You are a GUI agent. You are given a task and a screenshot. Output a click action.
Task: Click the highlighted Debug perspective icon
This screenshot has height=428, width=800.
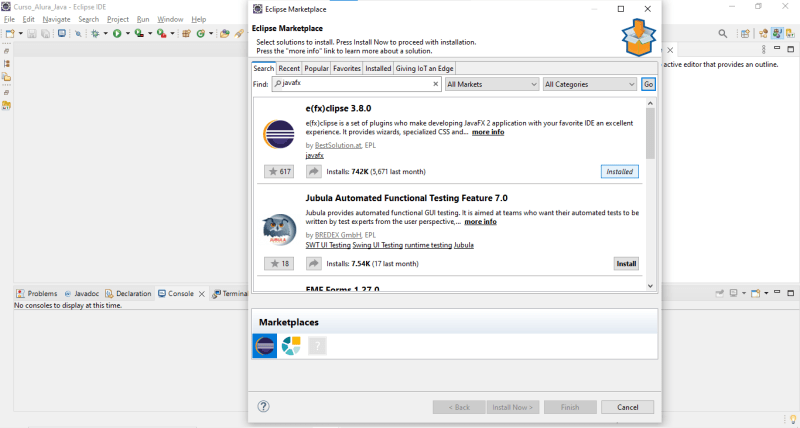(x=777, y=34)
